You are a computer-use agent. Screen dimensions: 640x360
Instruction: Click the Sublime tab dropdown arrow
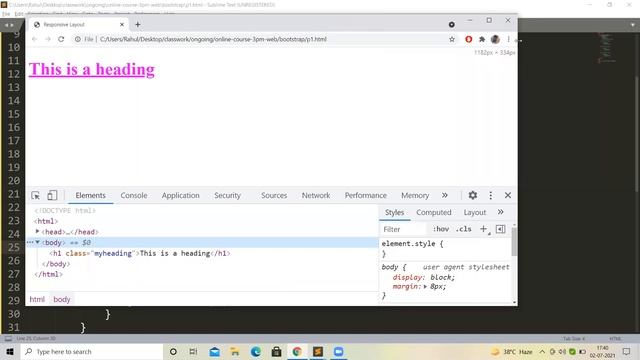633,25
